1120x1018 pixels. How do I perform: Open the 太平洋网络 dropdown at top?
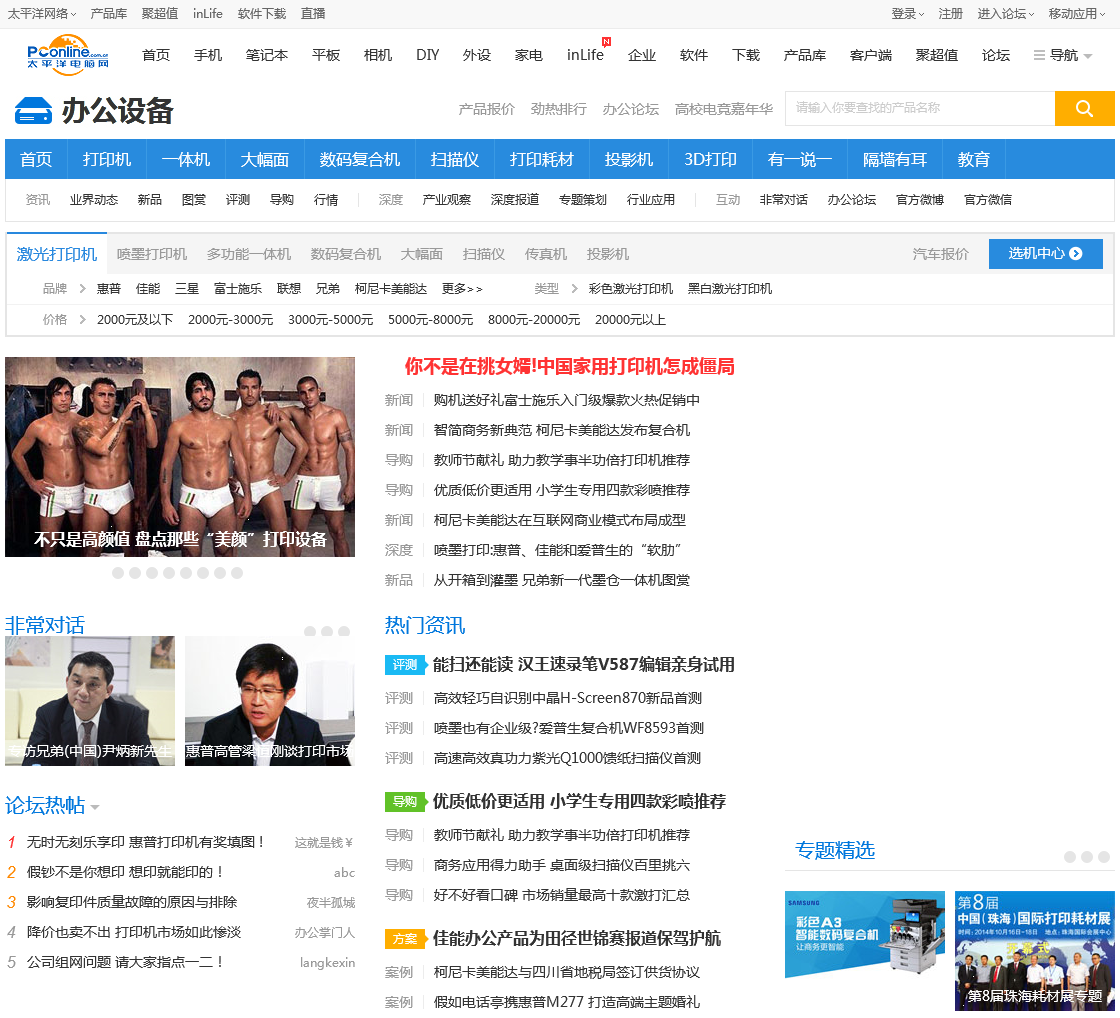point(42,14)
